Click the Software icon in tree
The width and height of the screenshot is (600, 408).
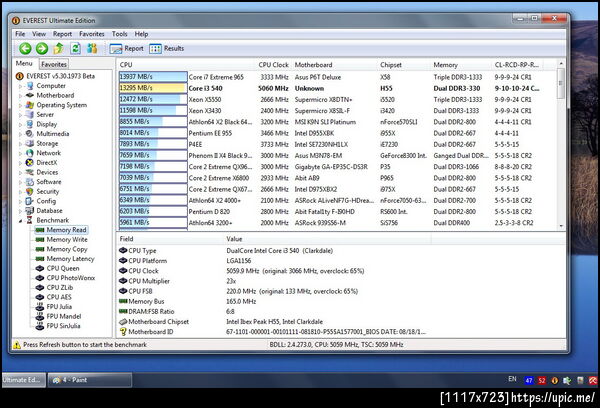29,182
